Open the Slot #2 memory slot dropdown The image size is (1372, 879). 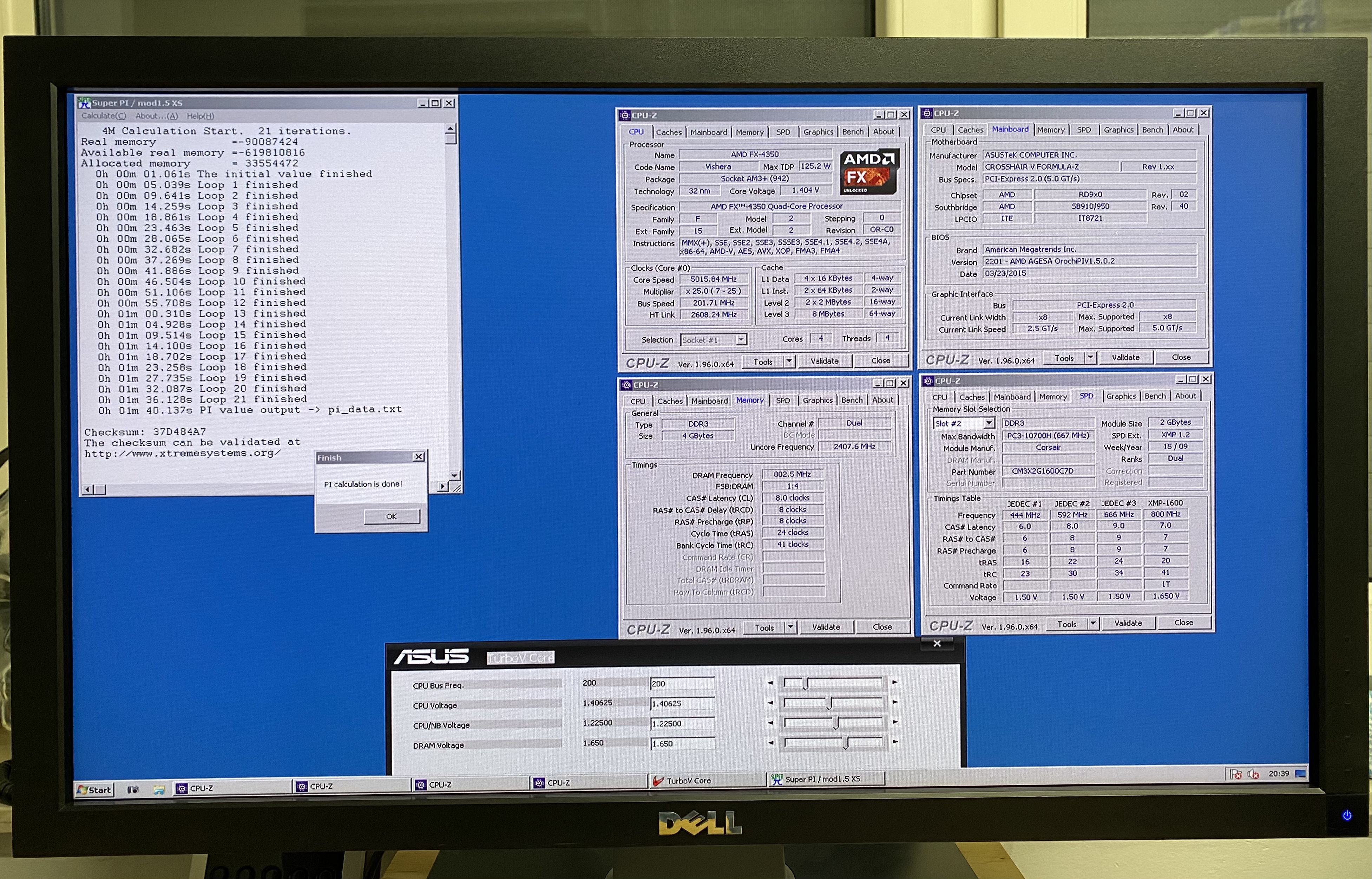[x=989, y=423]
